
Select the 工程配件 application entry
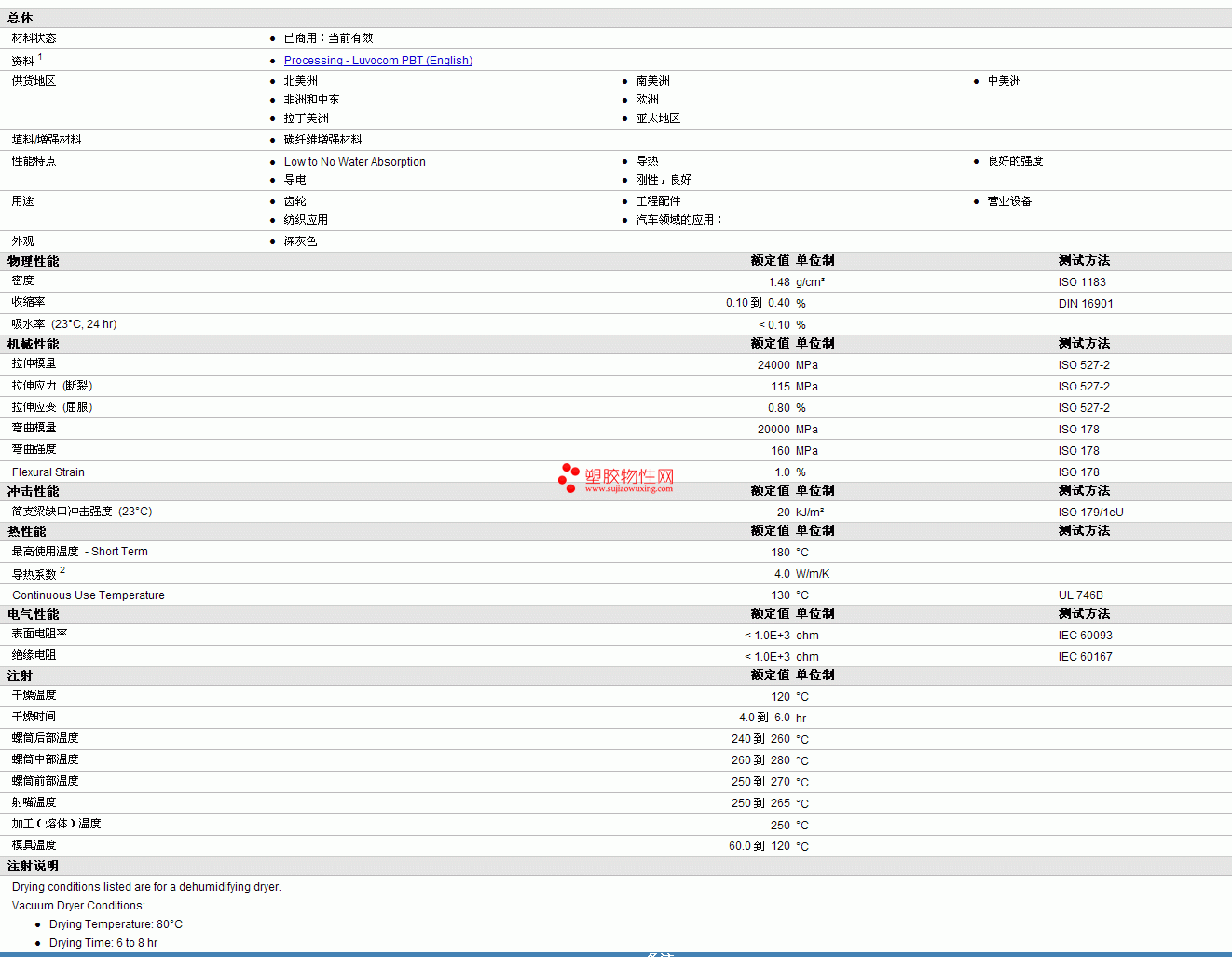click(x=658, y=201)
